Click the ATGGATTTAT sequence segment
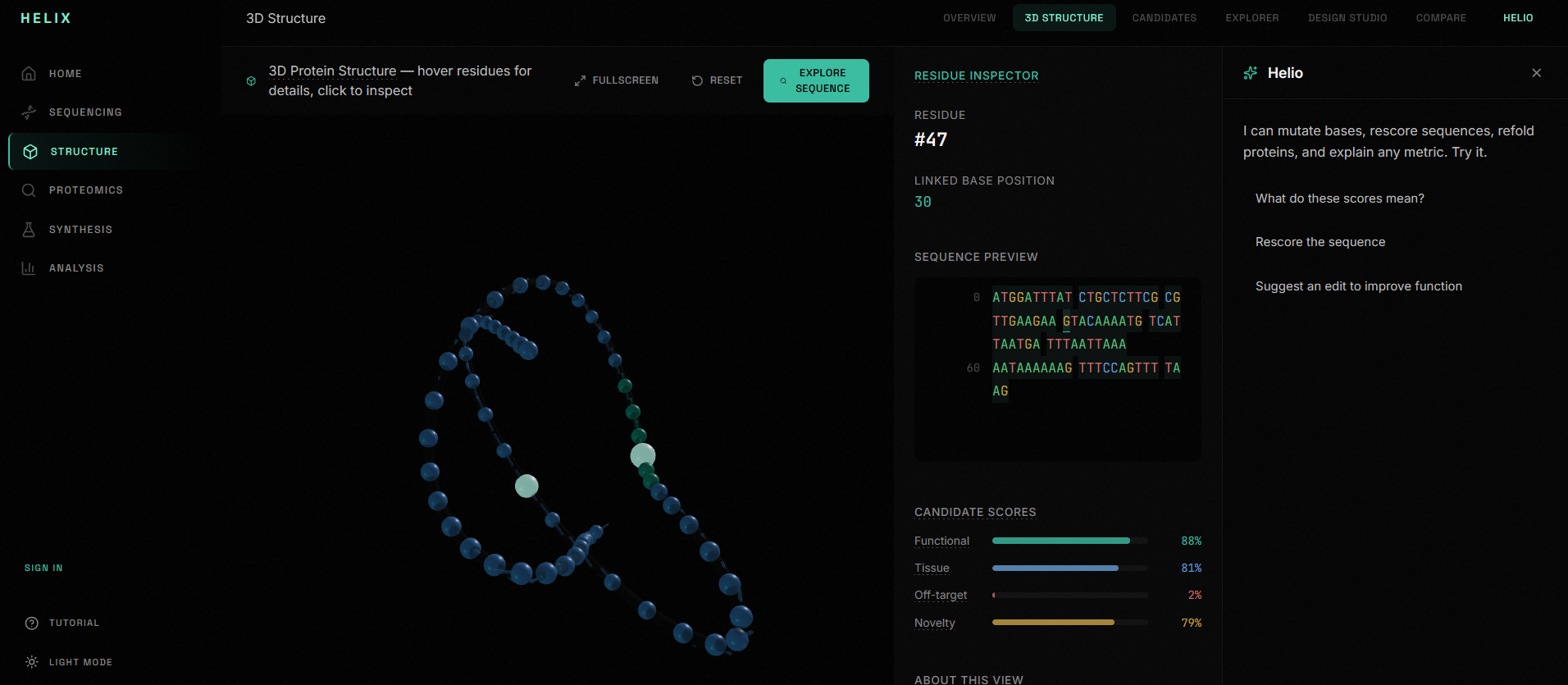This screenshot has width=1568, height=685. 1032,298
